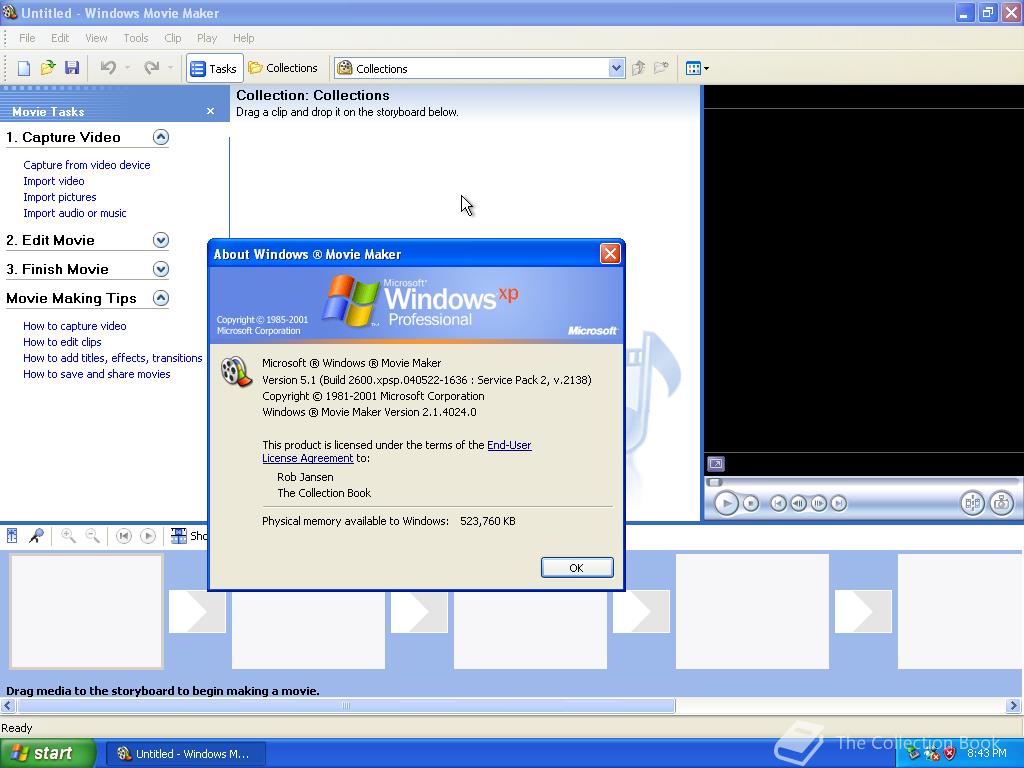Collapse the Movie Making Tips section

[161, 298]
